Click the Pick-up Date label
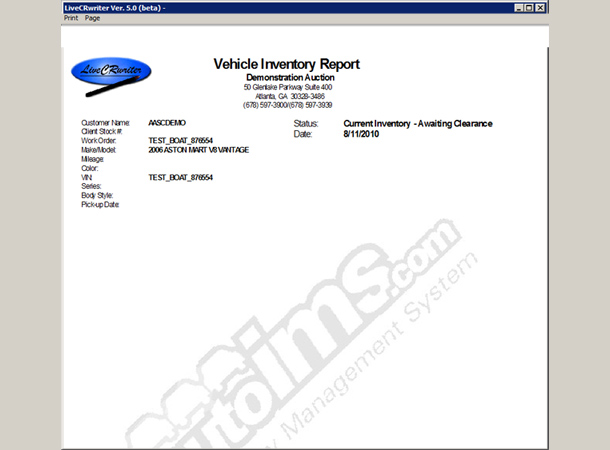 pyautogui.click(x=100, y=205)
